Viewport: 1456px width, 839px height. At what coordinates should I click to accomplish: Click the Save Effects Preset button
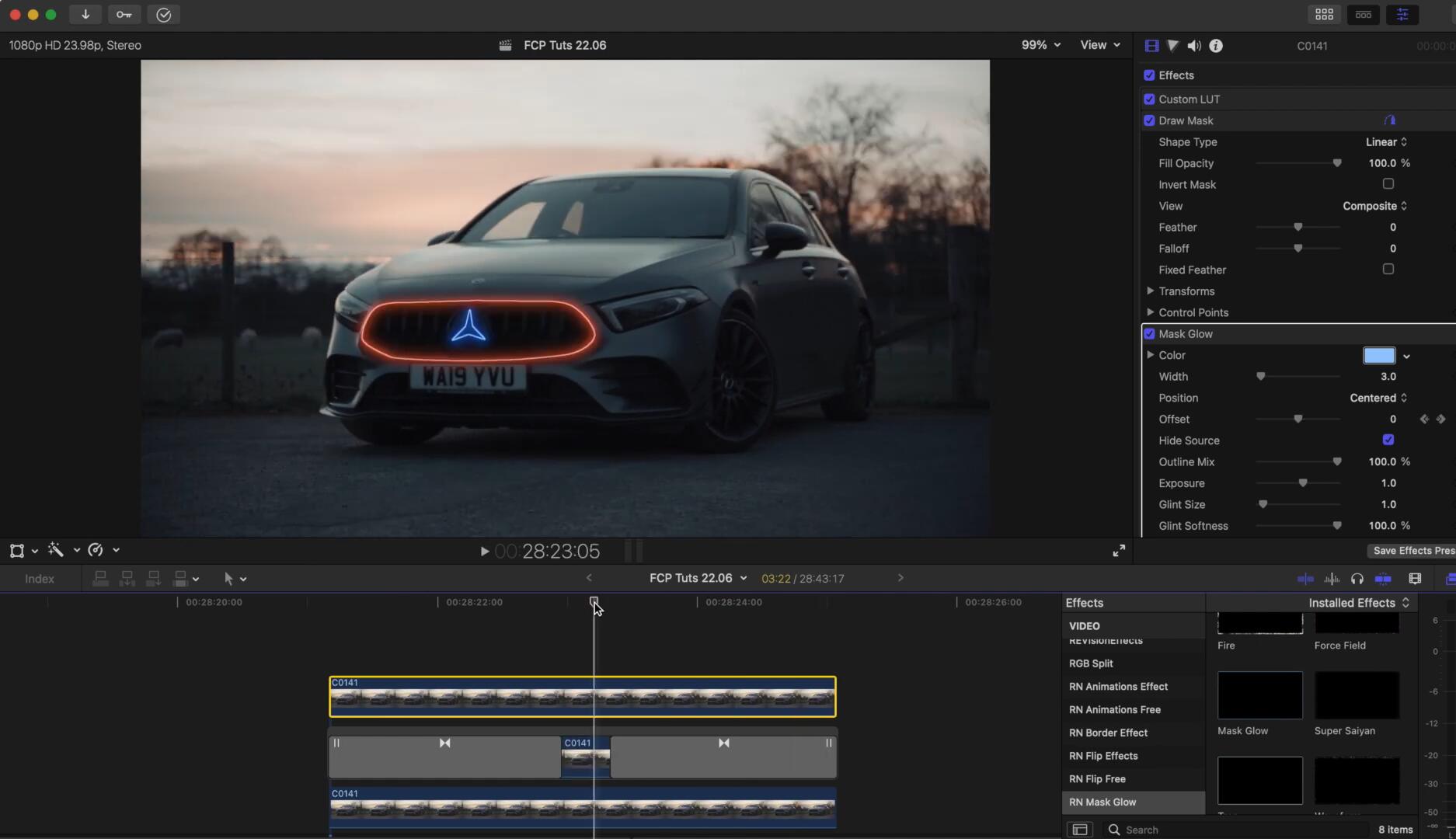(x=1414, y=550)
